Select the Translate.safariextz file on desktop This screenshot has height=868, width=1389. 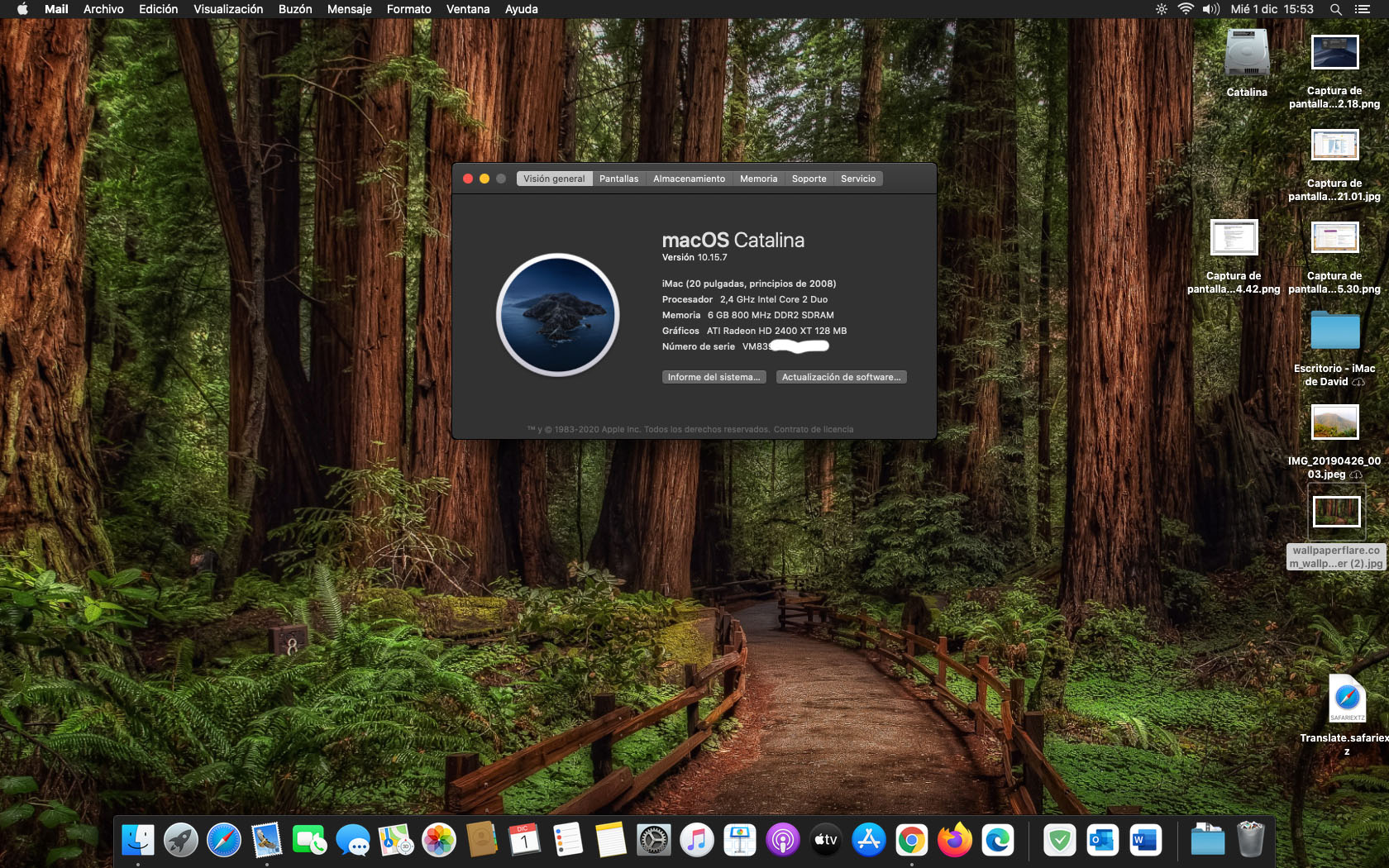[1347, 699]
